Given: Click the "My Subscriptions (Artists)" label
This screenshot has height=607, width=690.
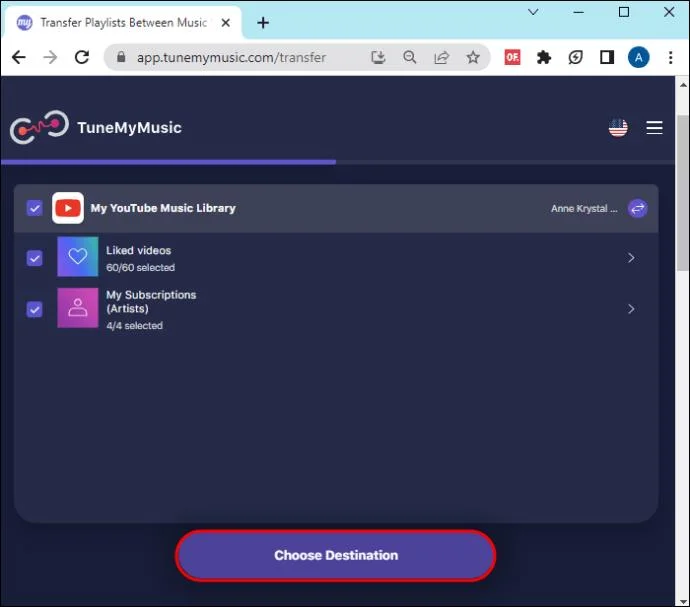Looking at the screenshot, I should click(x=151, y=302).
